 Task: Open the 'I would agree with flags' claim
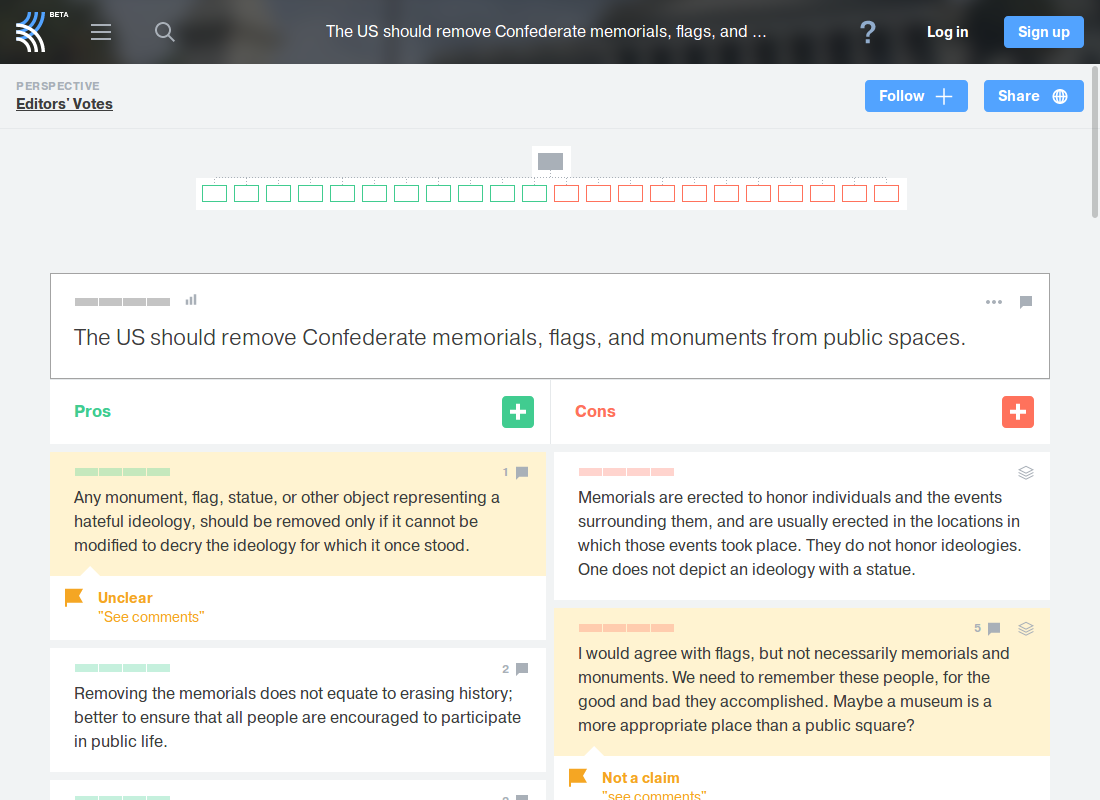click(x=793, y=689)
